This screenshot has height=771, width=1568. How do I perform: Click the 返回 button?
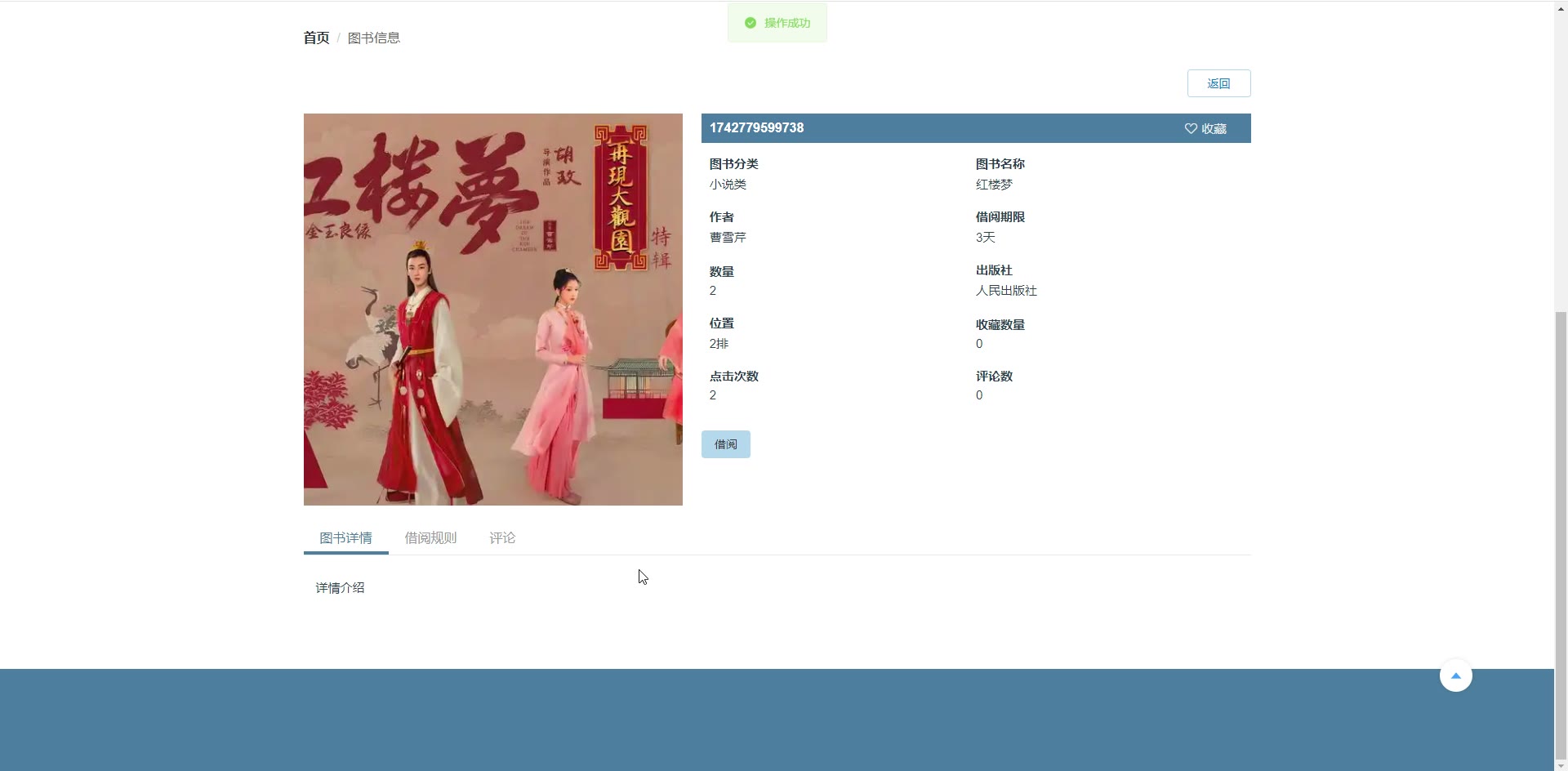[x=1218, y=83]
